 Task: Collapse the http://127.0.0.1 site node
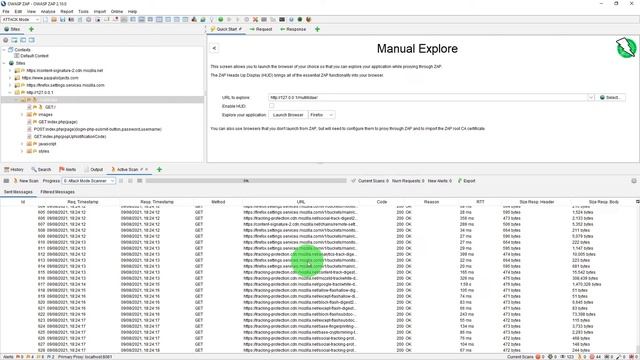click(10, 93)
